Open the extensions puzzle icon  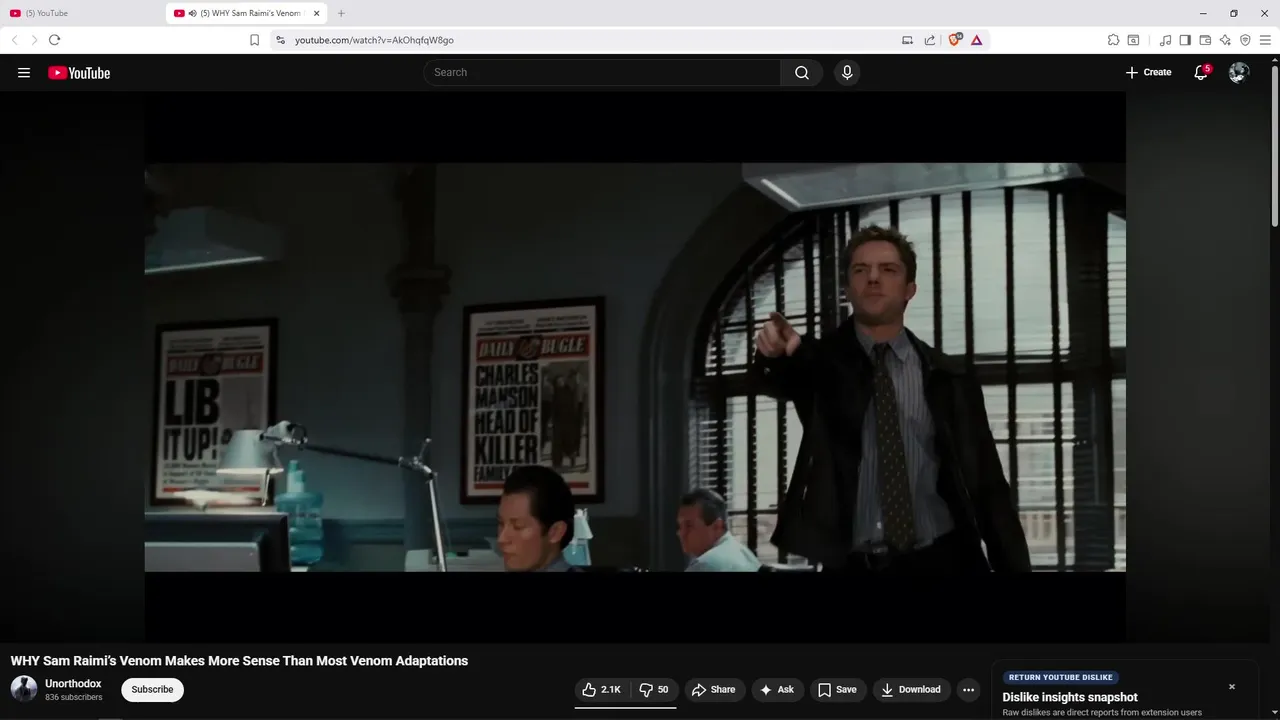coord(1113,40)
